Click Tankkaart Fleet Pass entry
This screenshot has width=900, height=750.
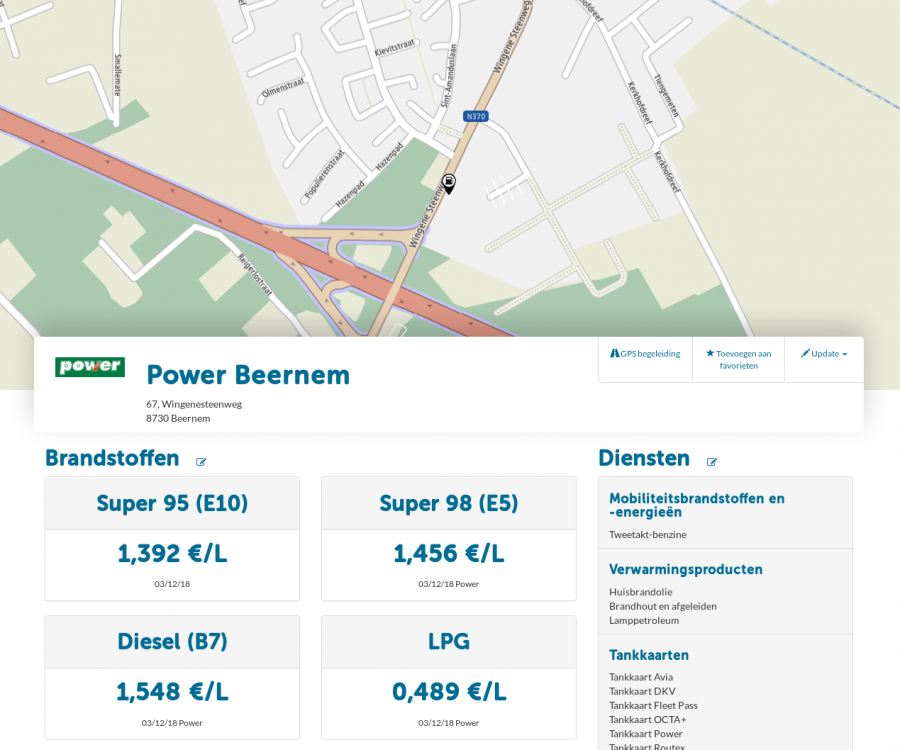point(653,705)
